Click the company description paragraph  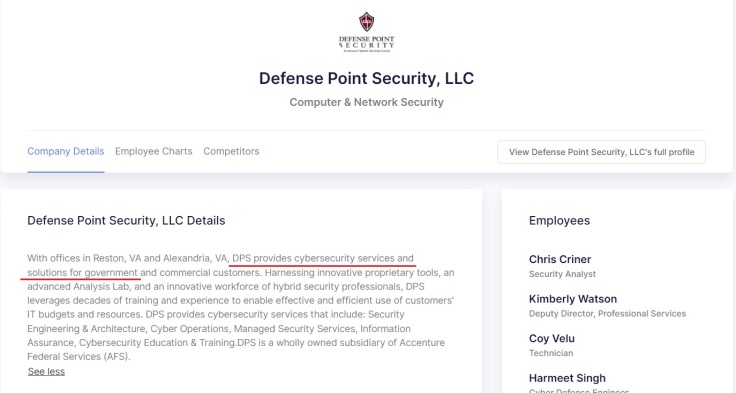click(x=240, y=307)
